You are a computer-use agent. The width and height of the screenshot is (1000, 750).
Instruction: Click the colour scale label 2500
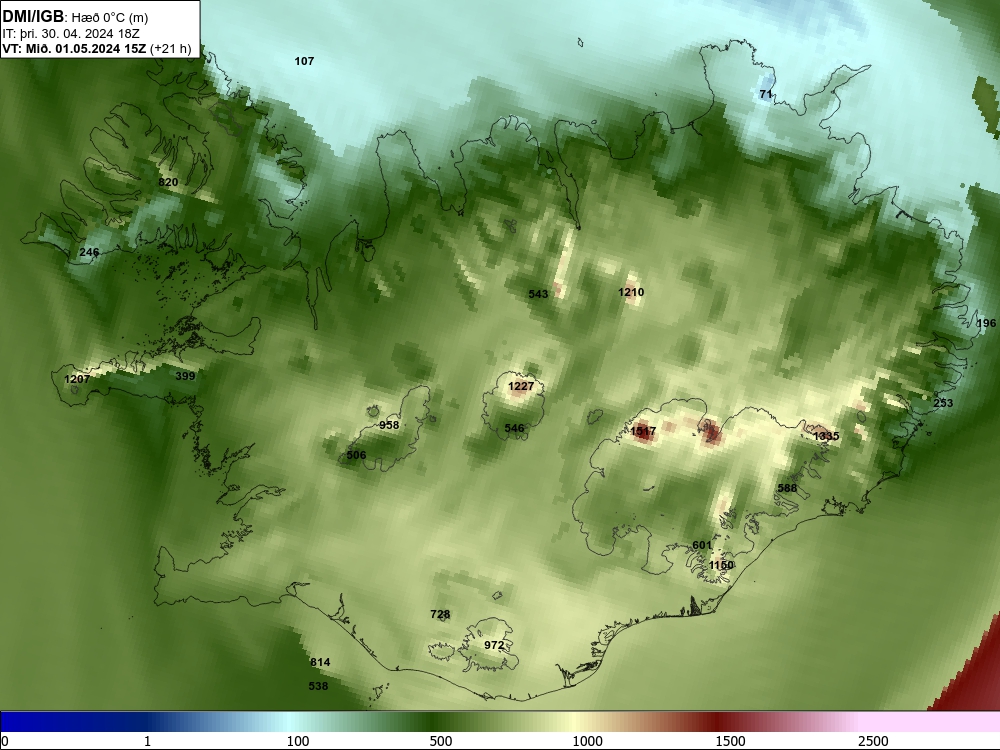pos(873,741)
